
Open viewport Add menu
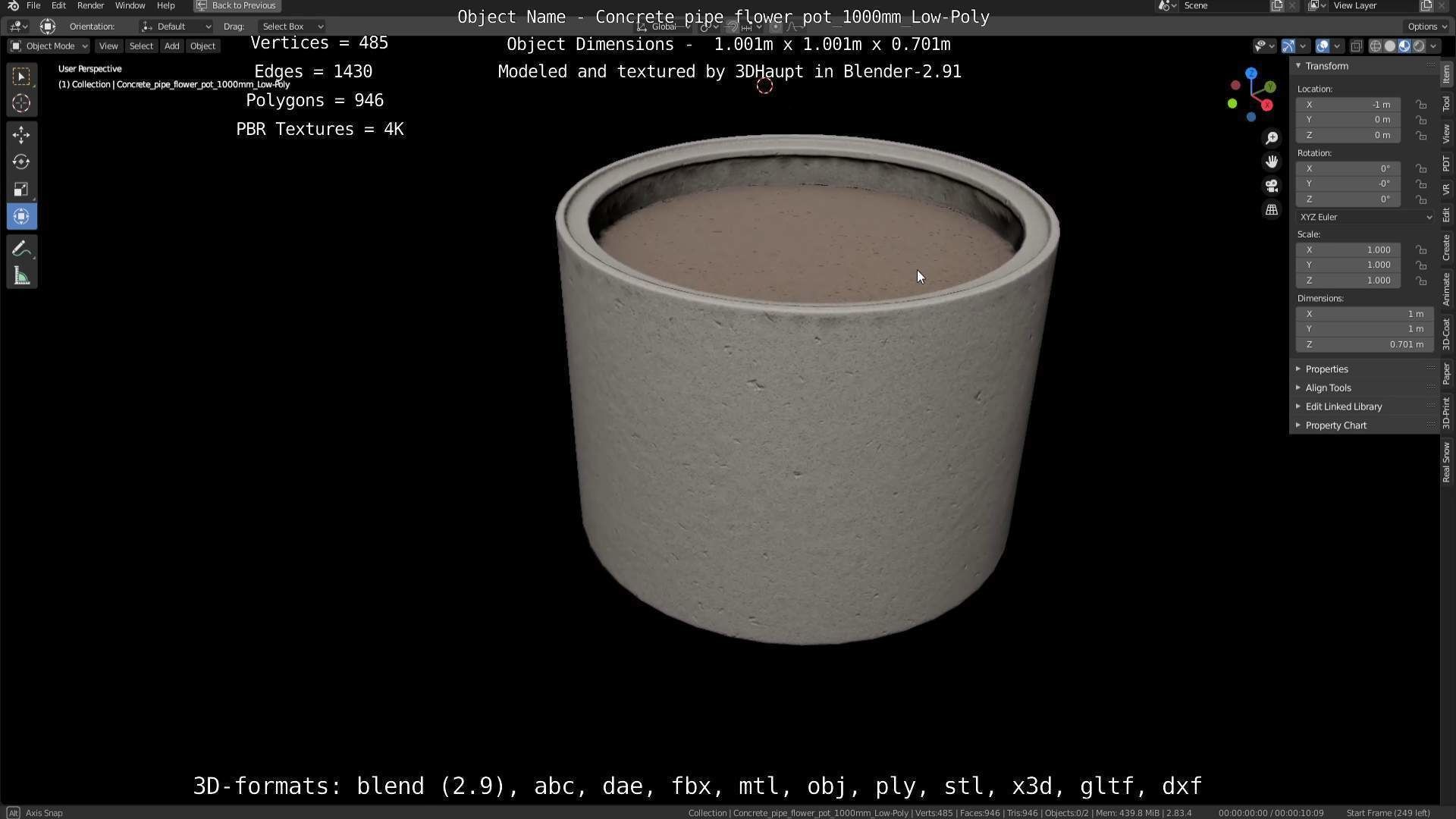172,46
